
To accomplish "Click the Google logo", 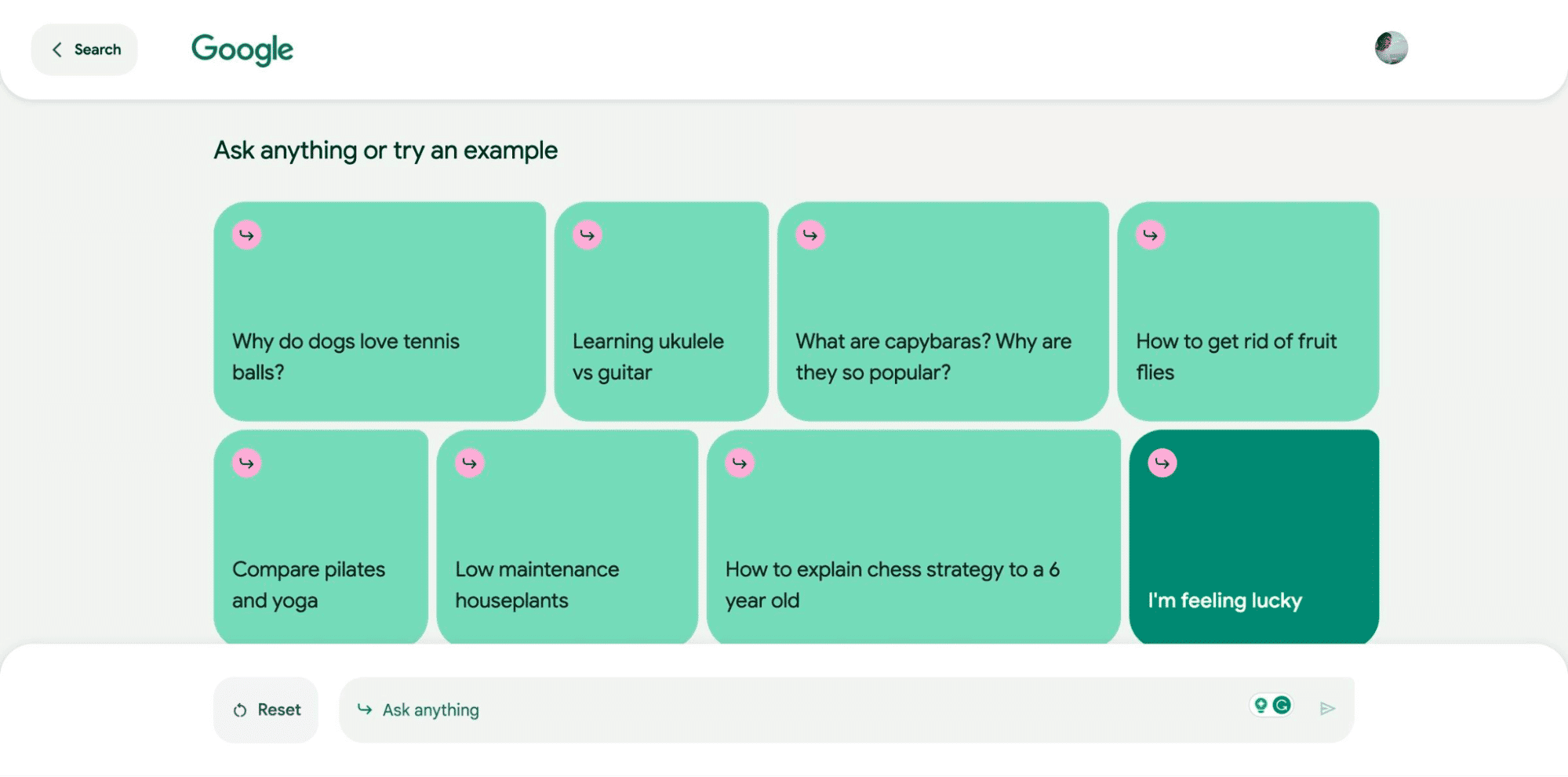I will pos(242,49).
